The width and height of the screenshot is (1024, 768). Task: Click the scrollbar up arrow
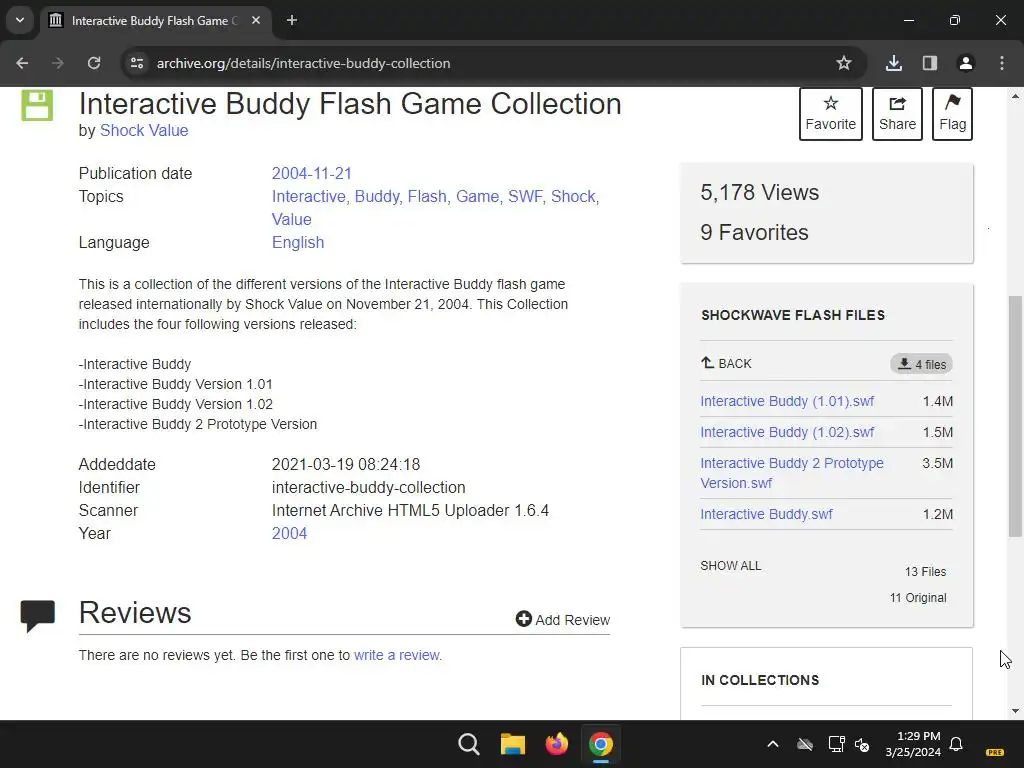1015,96
